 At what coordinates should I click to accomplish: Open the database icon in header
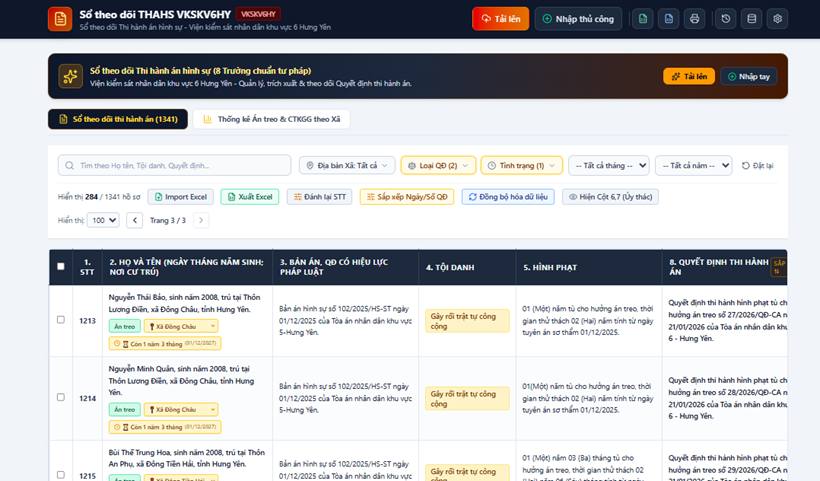[751, 19]
